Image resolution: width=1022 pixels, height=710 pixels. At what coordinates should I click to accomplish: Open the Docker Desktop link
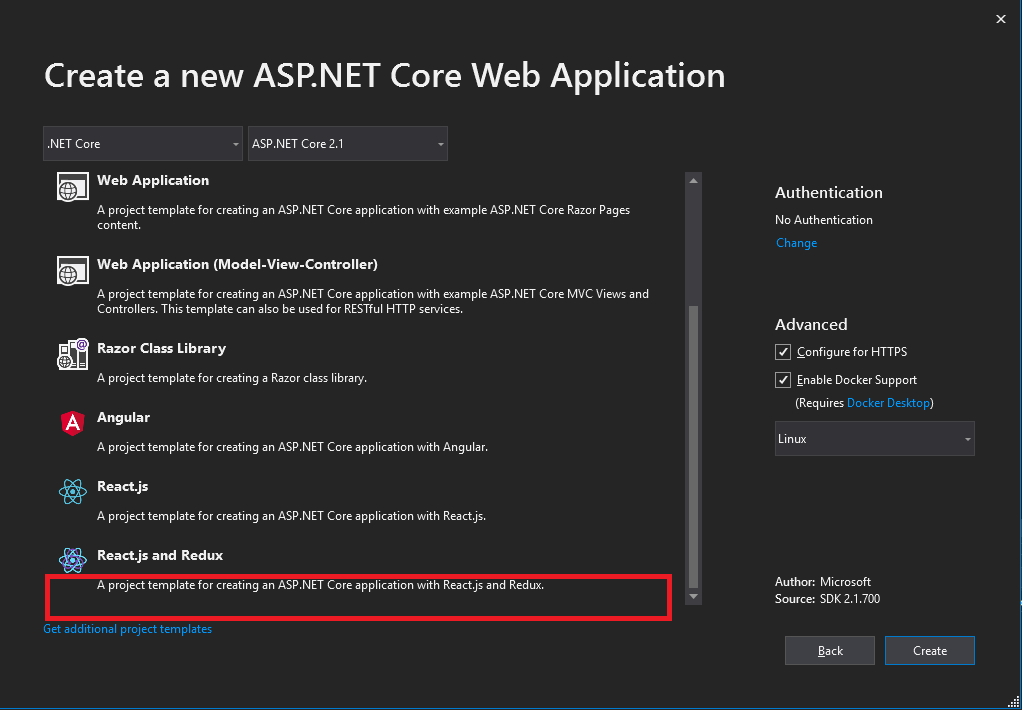click(888, 403)
